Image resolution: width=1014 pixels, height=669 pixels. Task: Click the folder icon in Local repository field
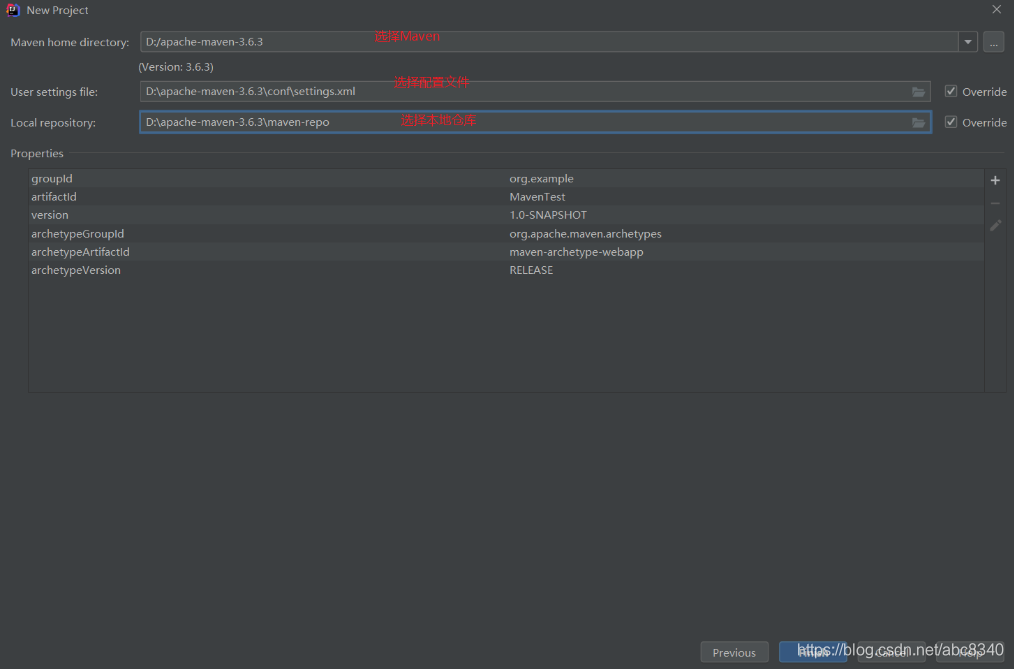pyautogui.click(x=918, y=122)
